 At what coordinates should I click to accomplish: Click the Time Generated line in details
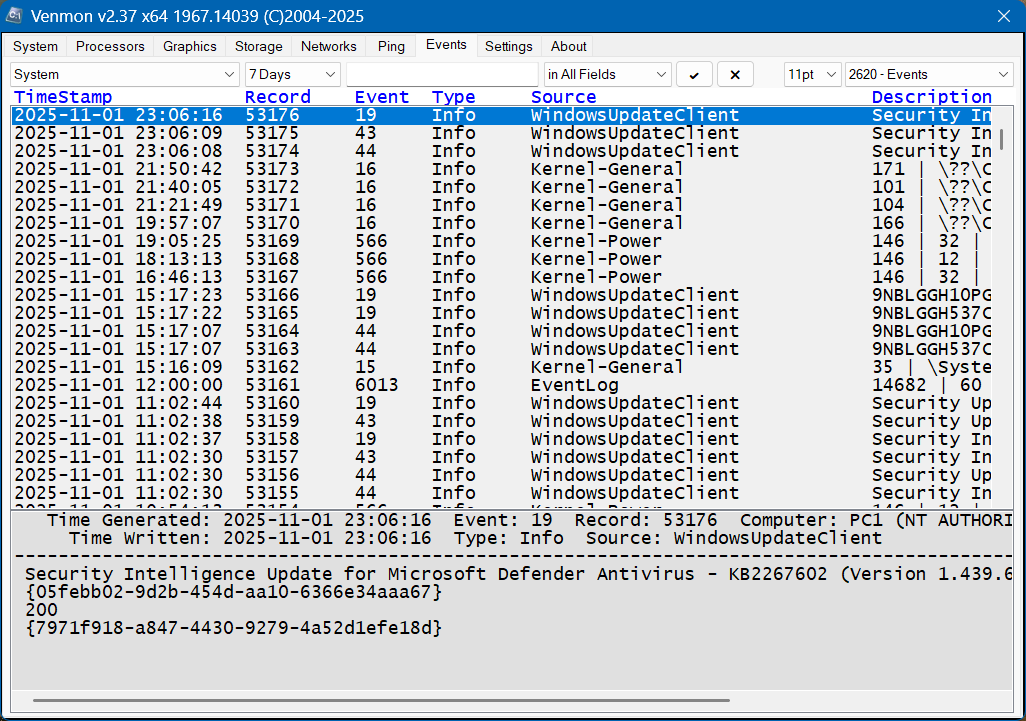(529, 521)
